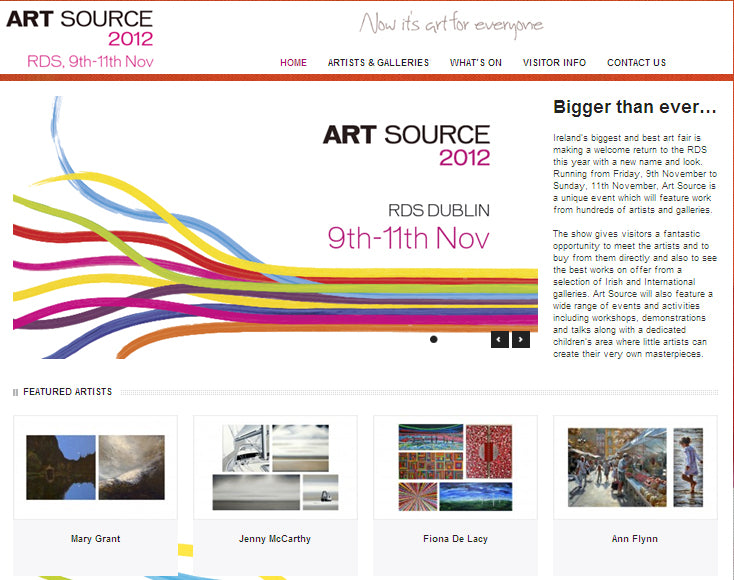Select the slideshow pagination dot
The image size is (734, 580).
tap(433, 340)
